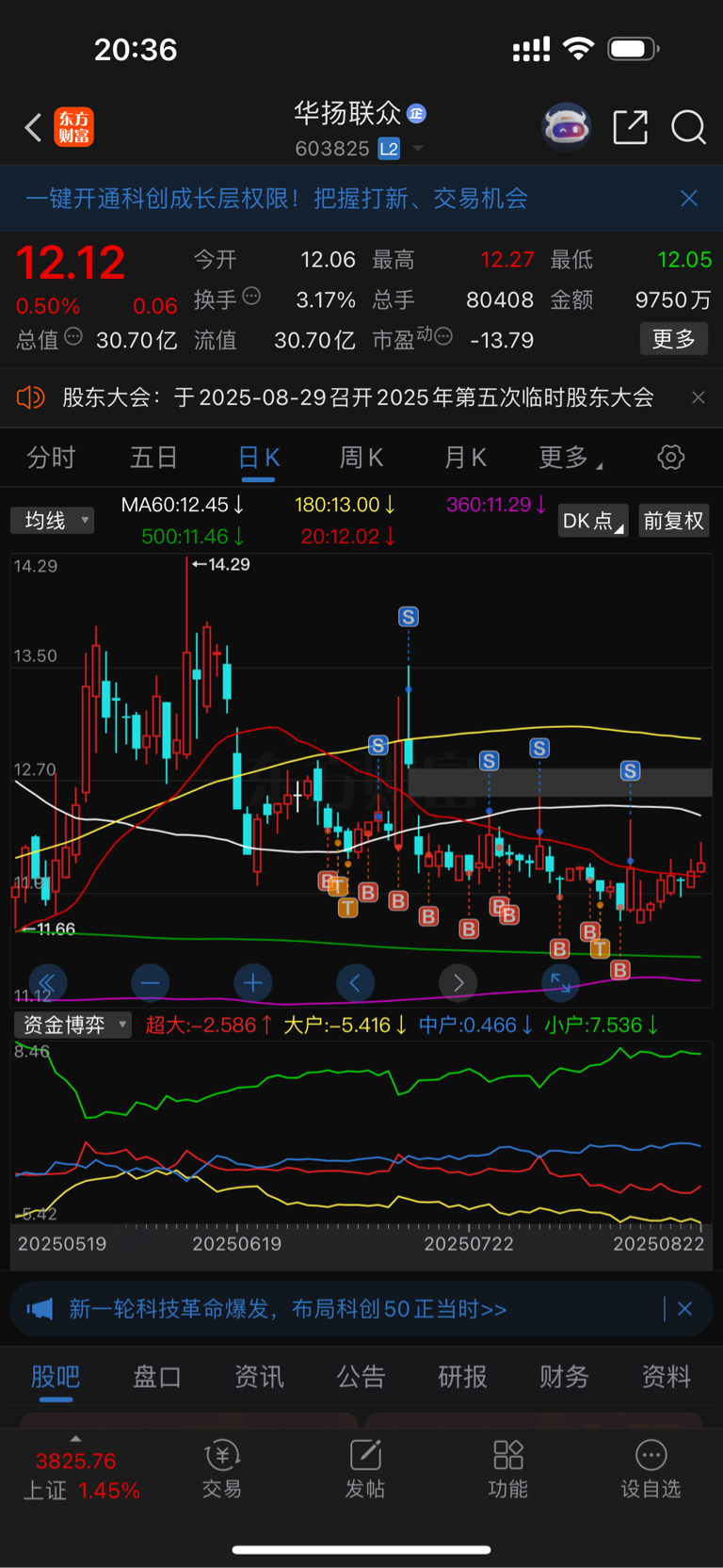Viewport: 723px width, 1568px height.
Task: Open the 资讯 tab
Action: 259,1377
